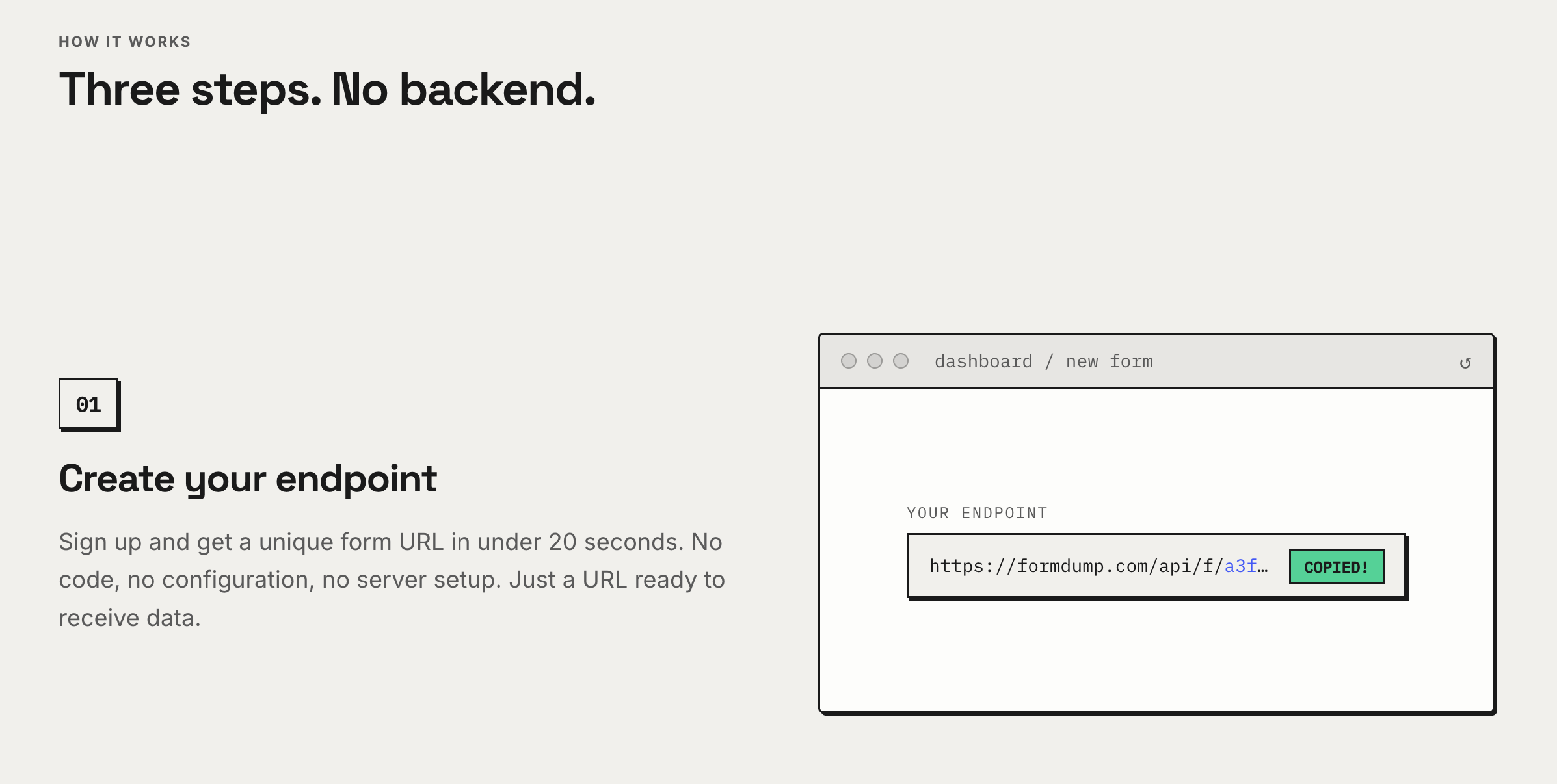Click the first traffic-light circle on the window
This screenshot has width=1557, height=784.
point(849,361)
